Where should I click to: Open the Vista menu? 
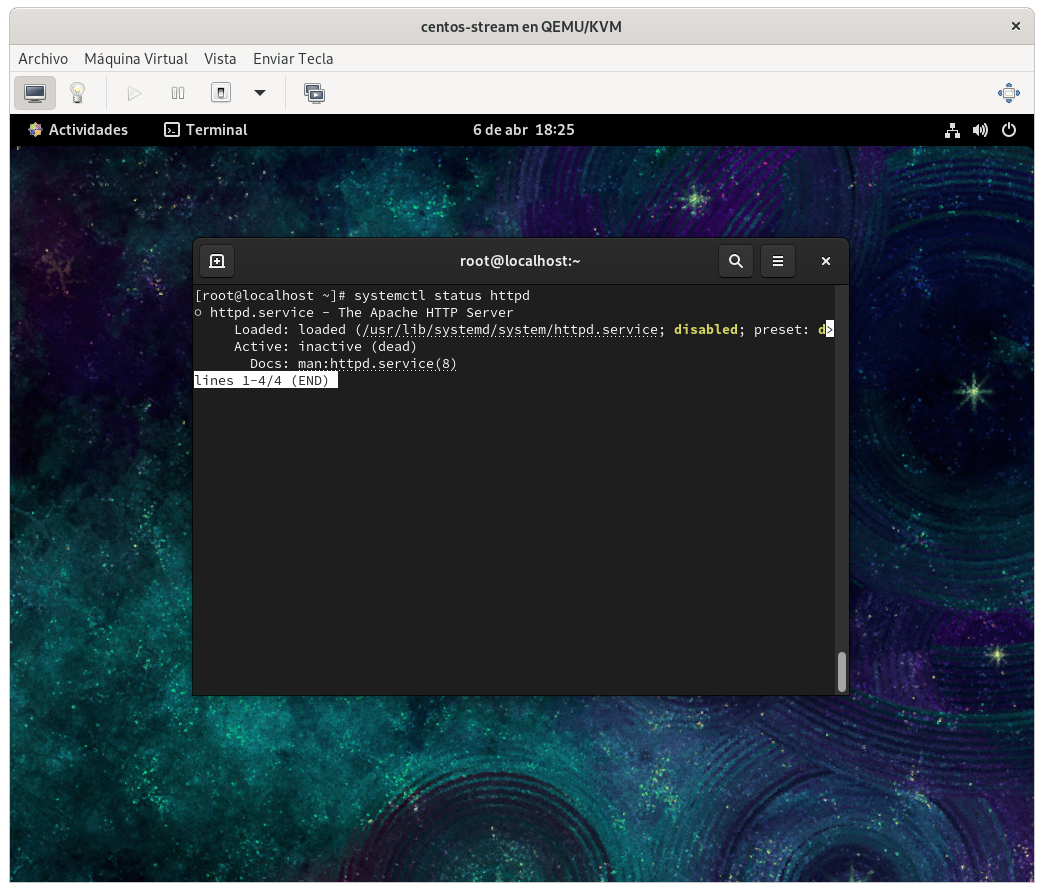click(x=220, y=59)
